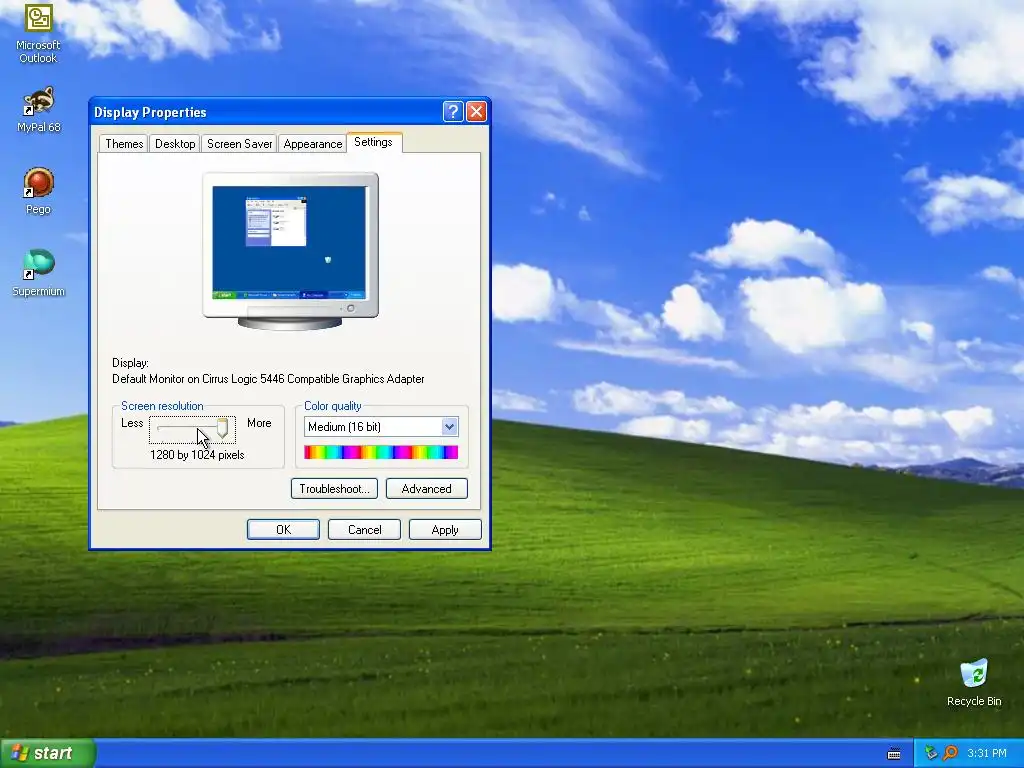Viewport: 1024px width, 768px height.
Task: Click the monitor preview image
Action: pyautogui.click(x=291, y=251)
